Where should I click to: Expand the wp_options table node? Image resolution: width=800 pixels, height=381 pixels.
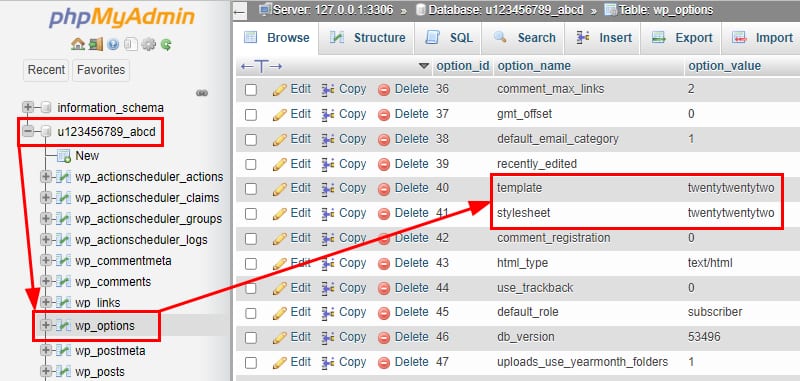coord(46,325)
